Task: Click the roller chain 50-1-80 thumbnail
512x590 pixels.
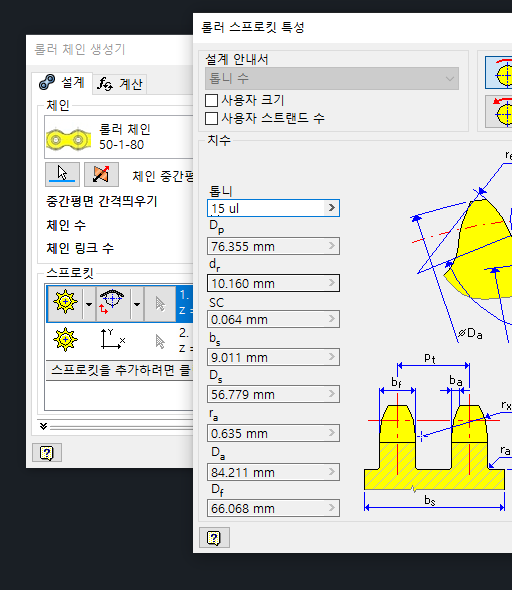Action: coord(68,139)
